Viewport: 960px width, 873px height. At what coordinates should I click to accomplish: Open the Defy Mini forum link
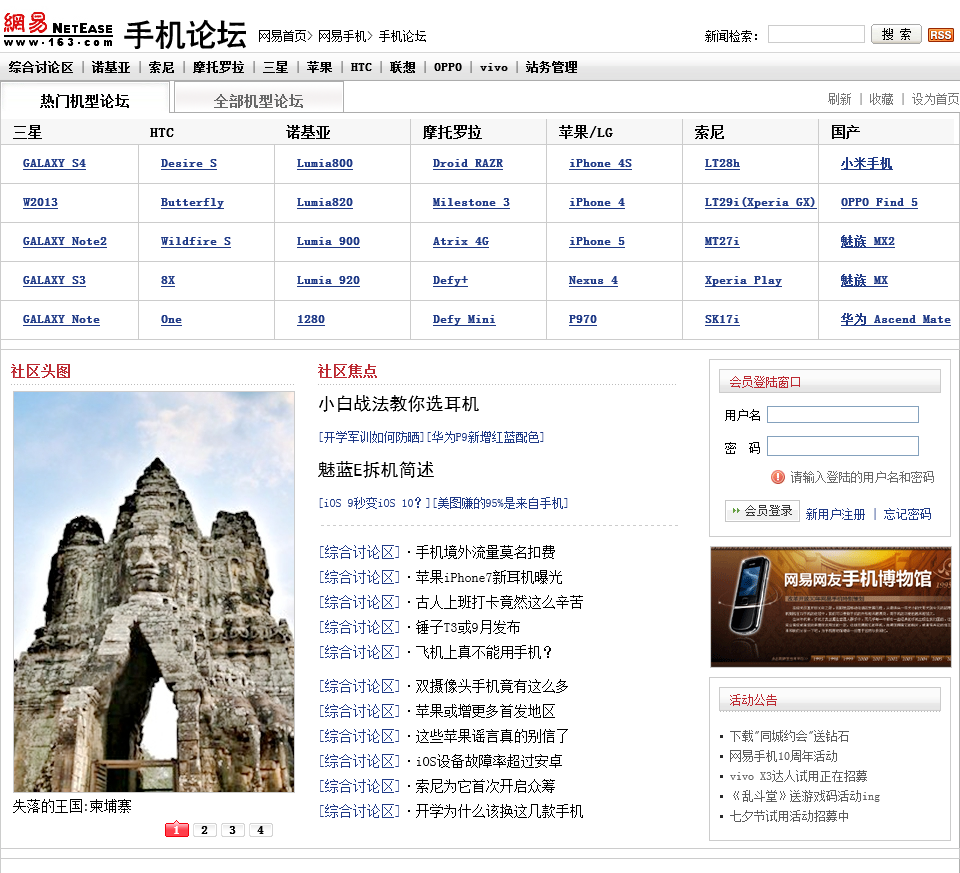[x=464, y=320]
